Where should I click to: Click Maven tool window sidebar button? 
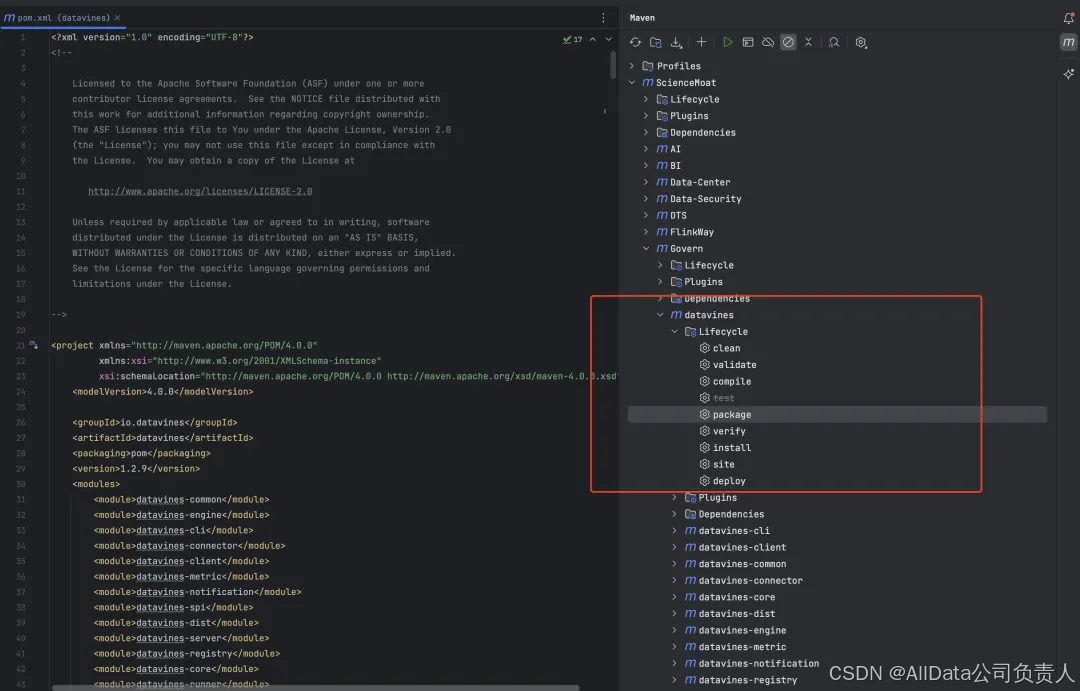(x=1068, y=43)
